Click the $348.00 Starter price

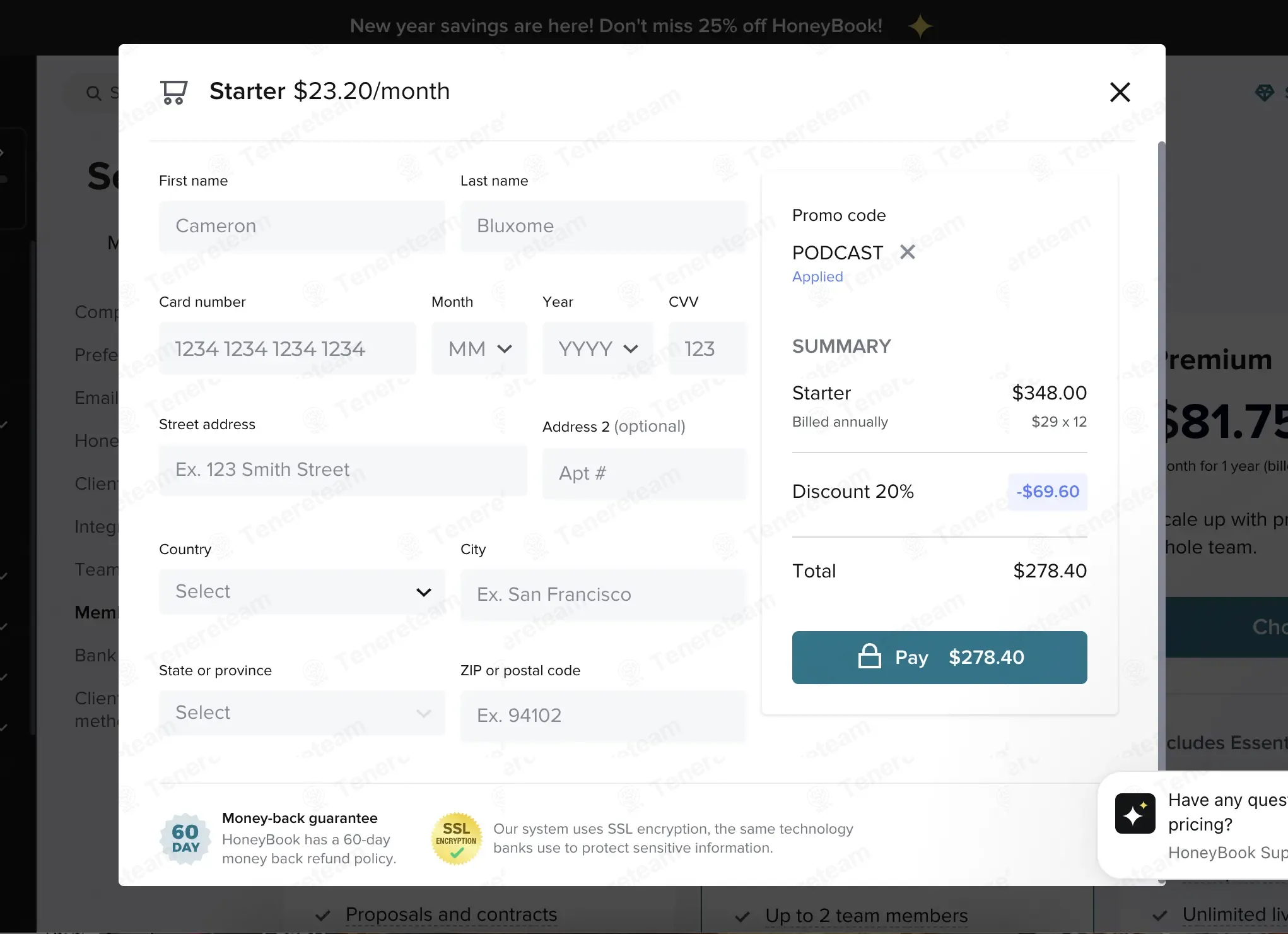coord(1050,393)
